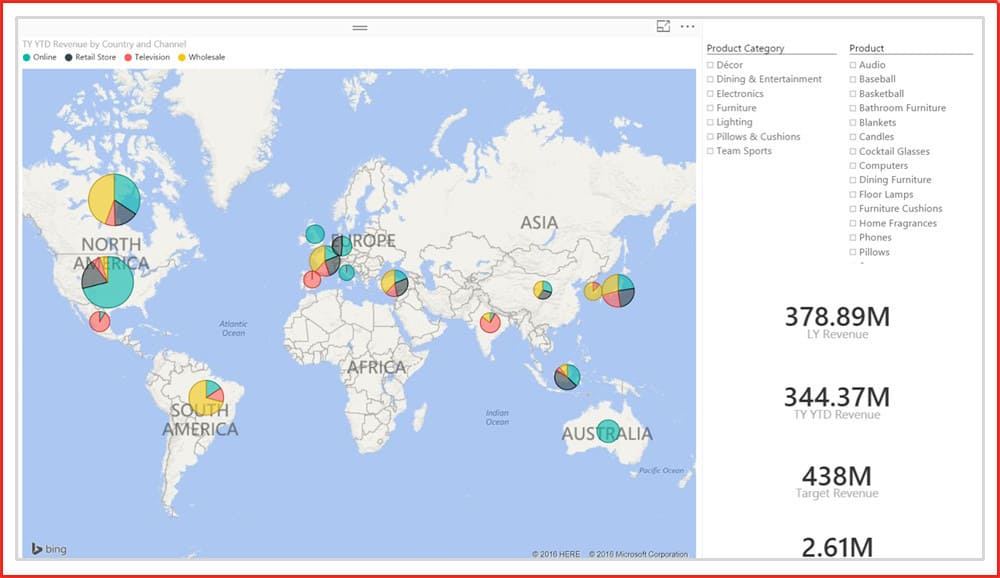
Task: Select the Wholesale legend entry
Action: pyautogui.click(x=206, y=58)
